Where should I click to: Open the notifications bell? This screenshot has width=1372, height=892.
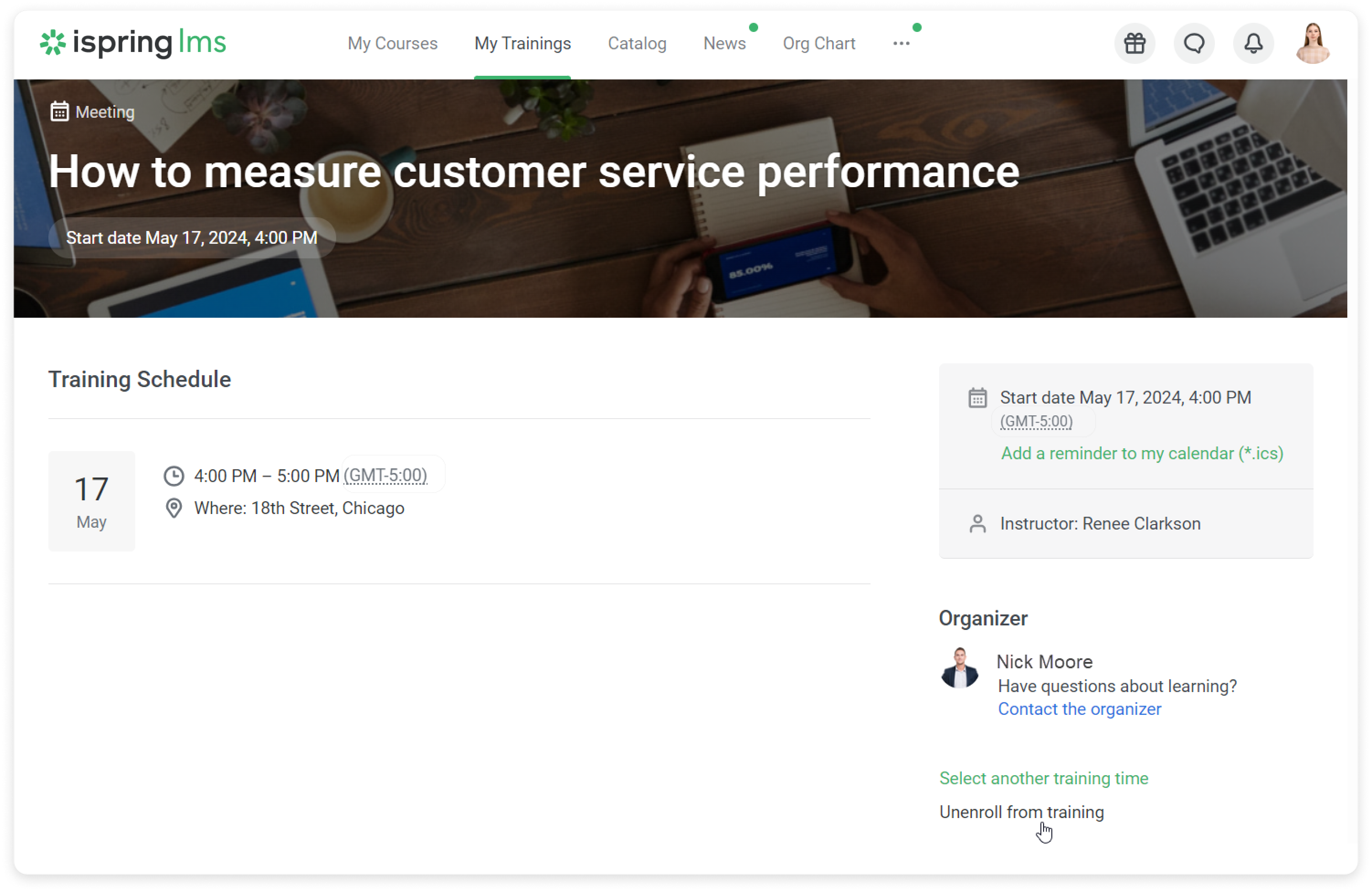pyautogui.click(x=1253, y=43)
